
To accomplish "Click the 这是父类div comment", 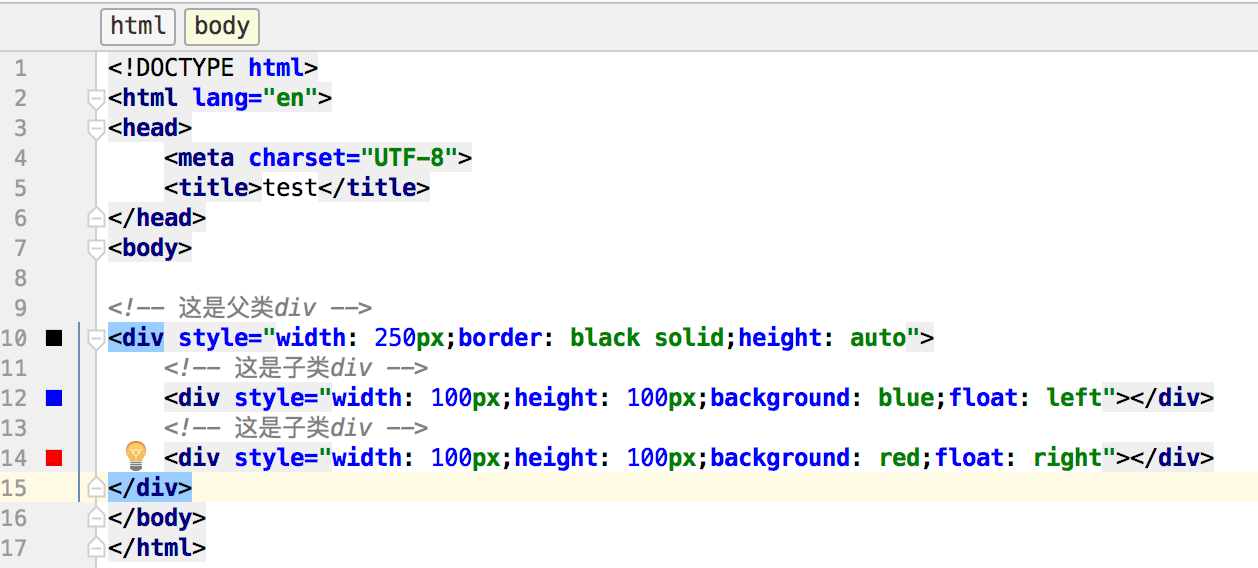I will point(240,308).
